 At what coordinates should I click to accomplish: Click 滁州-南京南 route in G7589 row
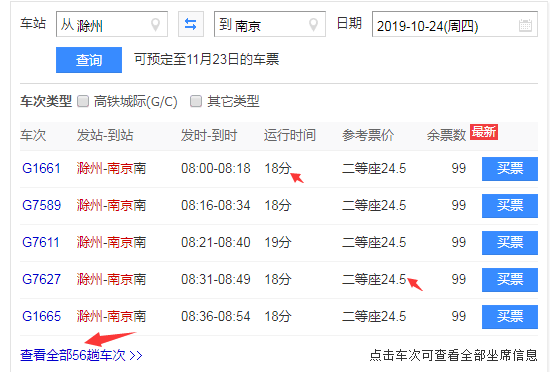point(111,205)
